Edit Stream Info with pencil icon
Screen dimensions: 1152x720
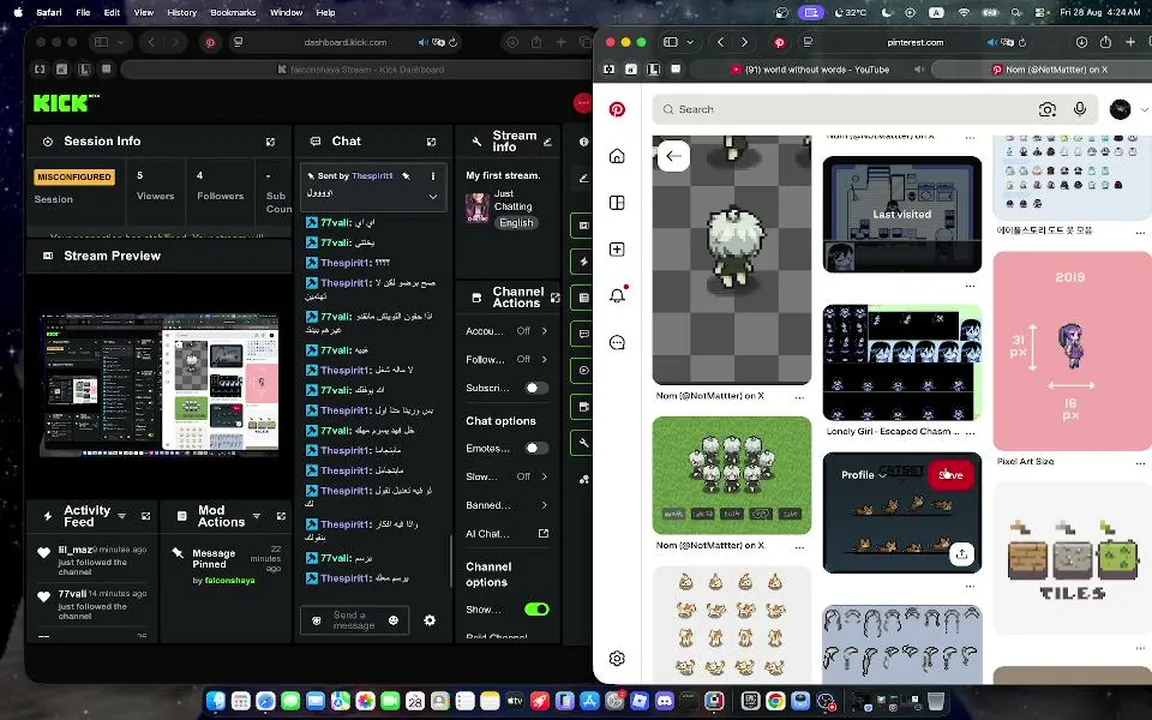[547, 142]
